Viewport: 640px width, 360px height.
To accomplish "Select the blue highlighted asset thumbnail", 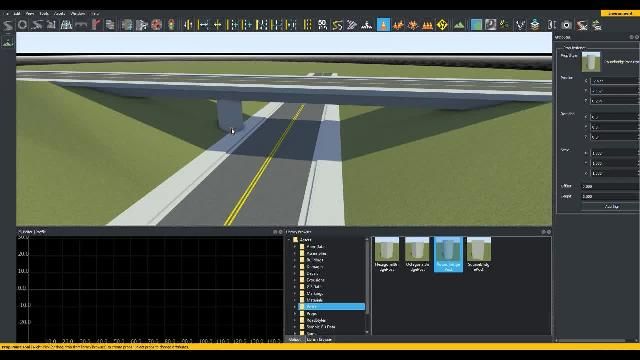I will (448, 254).
